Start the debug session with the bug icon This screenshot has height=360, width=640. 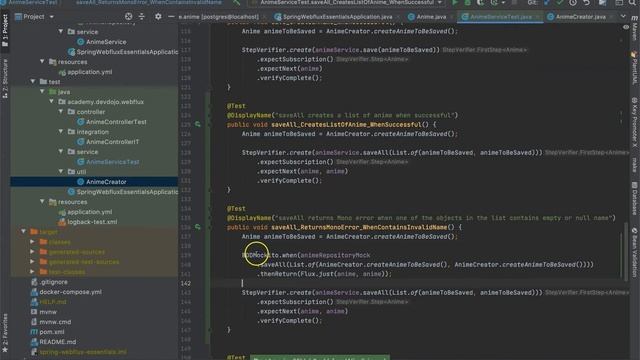coord(468,2)
